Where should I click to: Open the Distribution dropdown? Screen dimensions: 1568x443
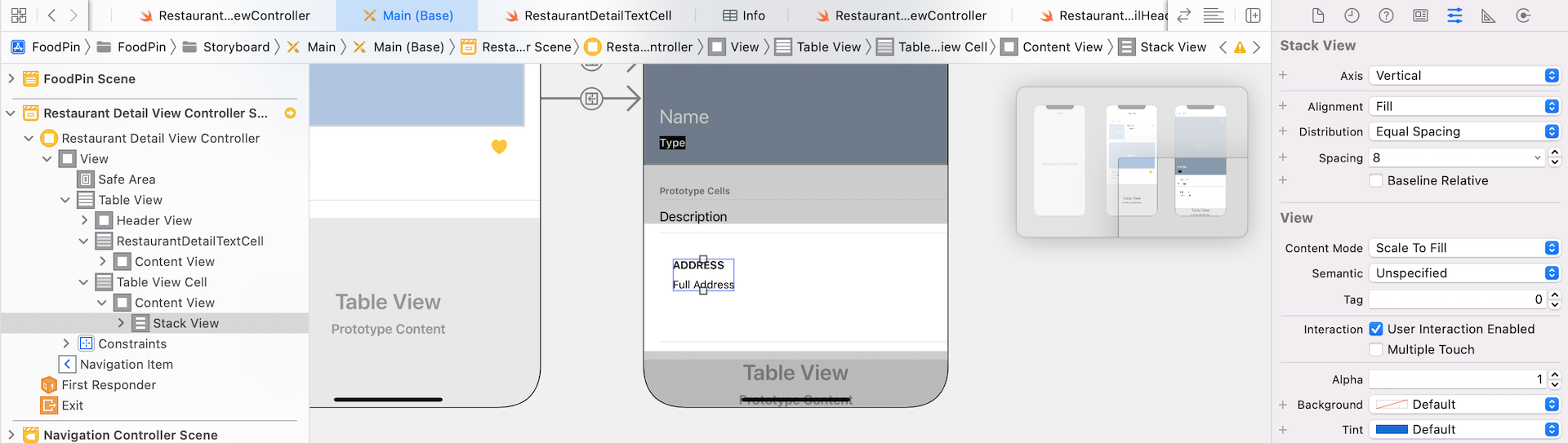point(1464,131)
